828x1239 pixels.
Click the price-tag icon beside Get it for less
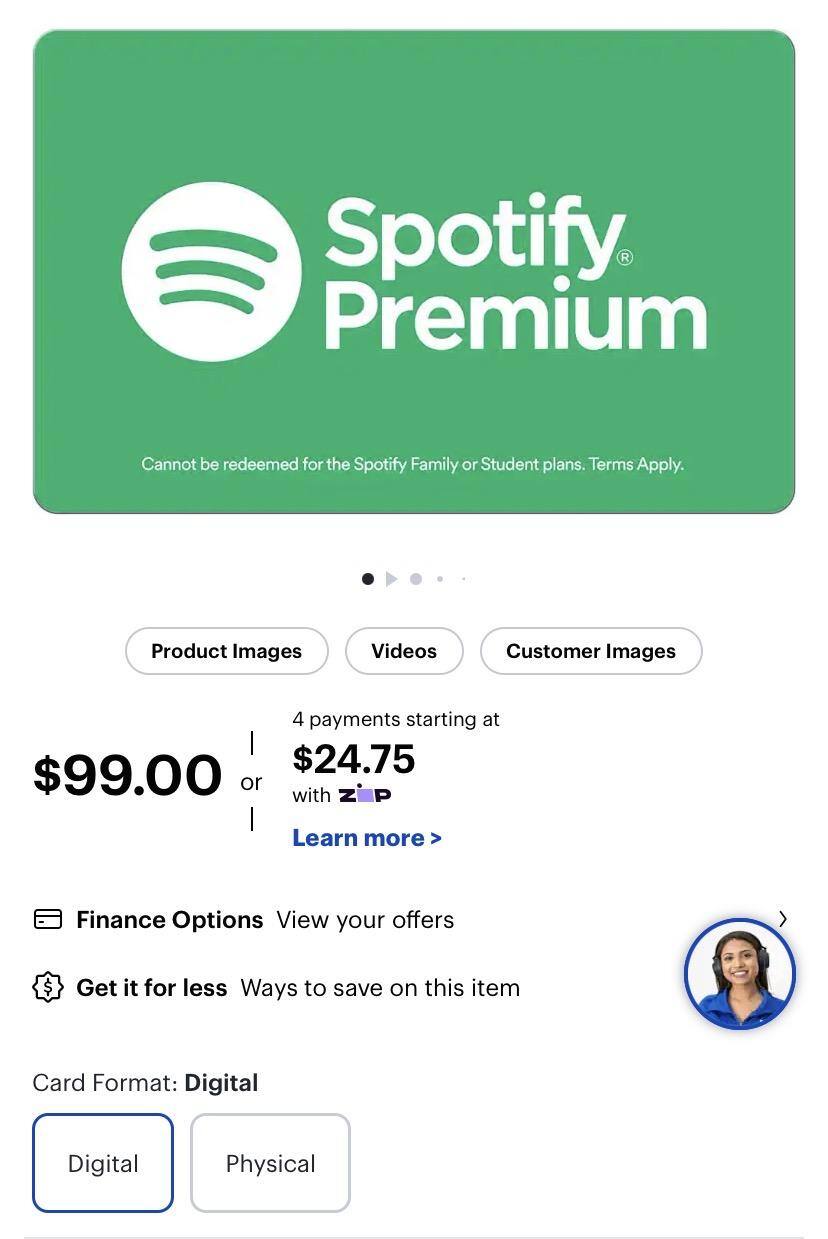click(x=46, y=987)
